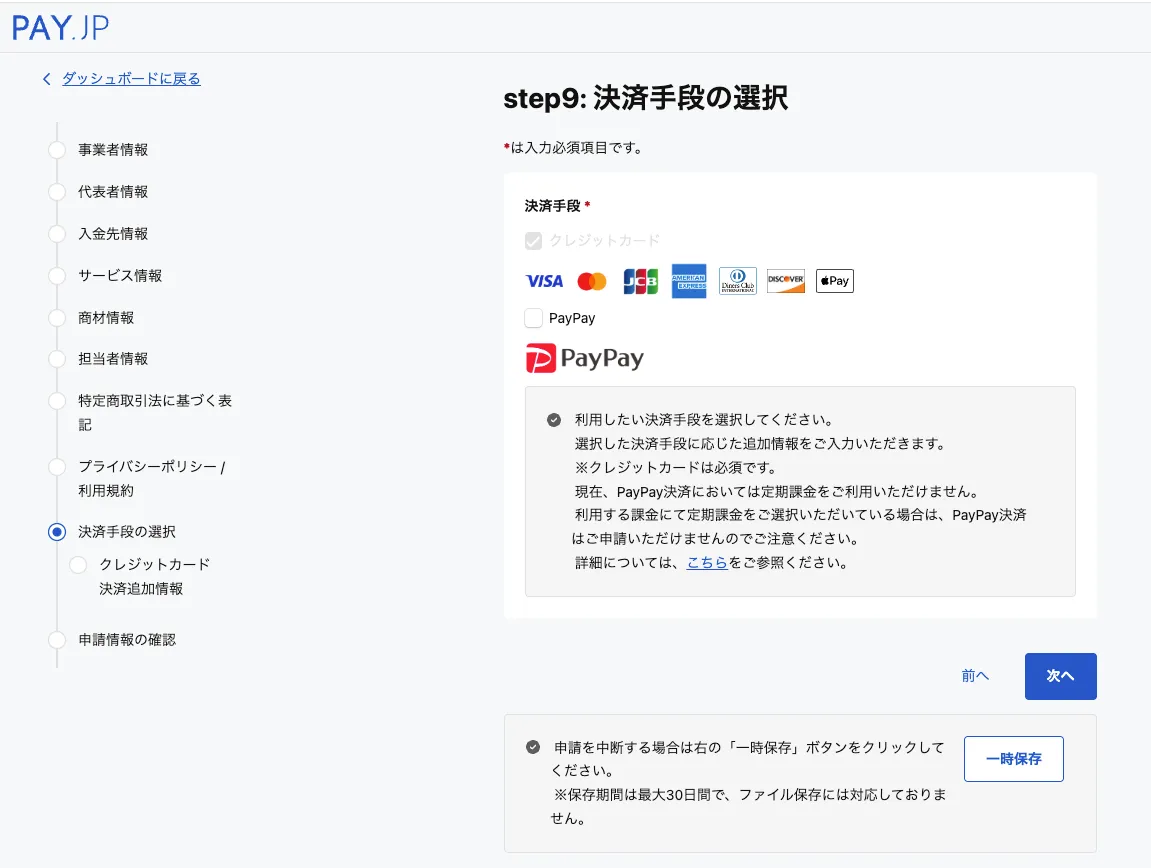Click the VISA card brand icon
Screen dimensions: 1151x868
(544, 281)
